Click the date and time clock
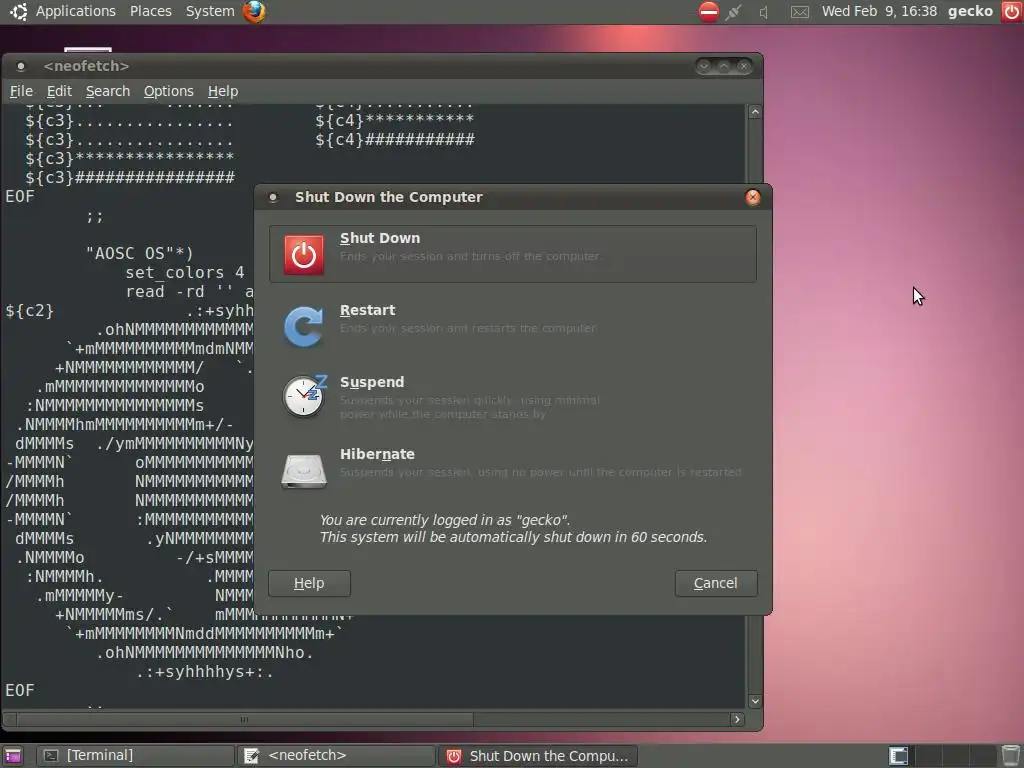 879,11
